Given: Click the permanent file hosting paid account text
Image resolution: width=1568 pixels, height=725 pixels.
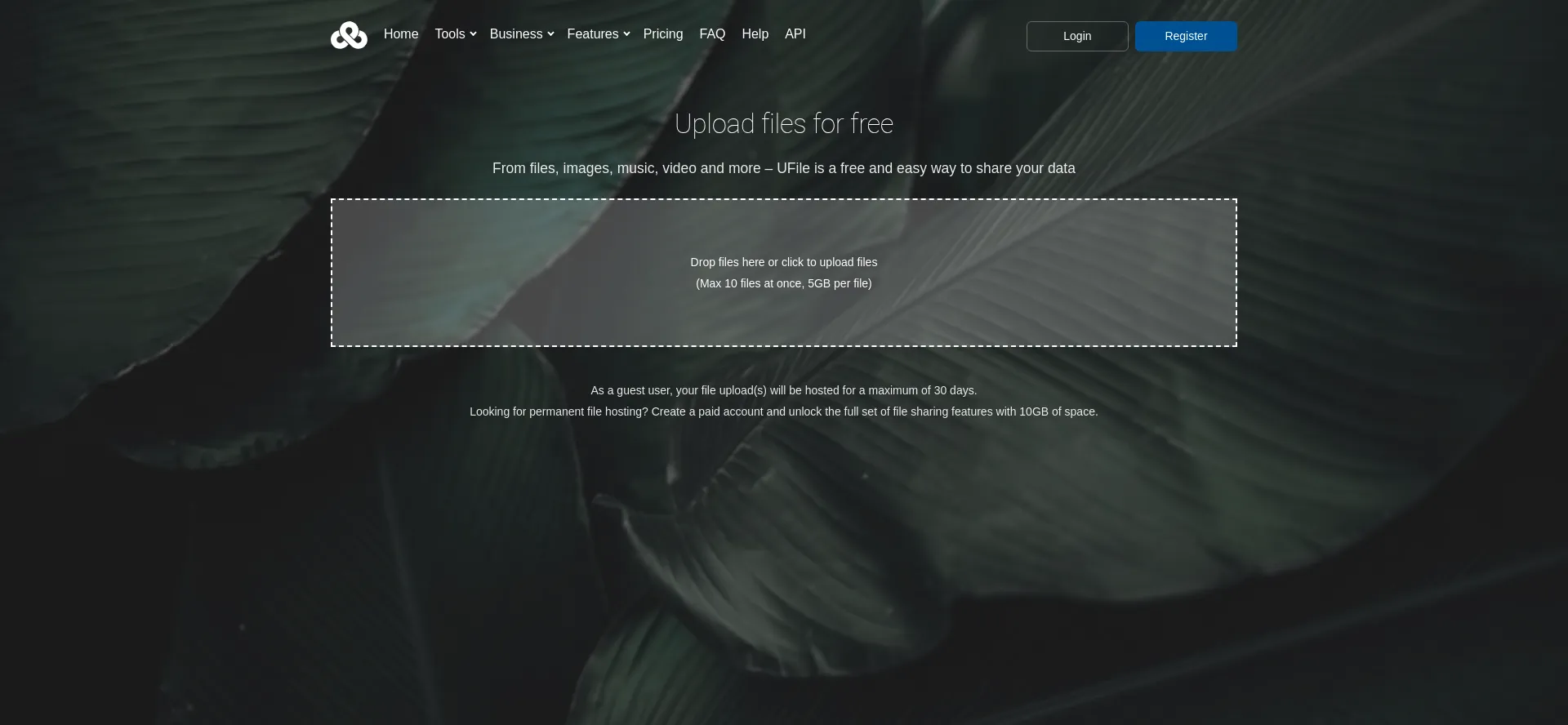Looking at the screenshot, I should [784, 411].
